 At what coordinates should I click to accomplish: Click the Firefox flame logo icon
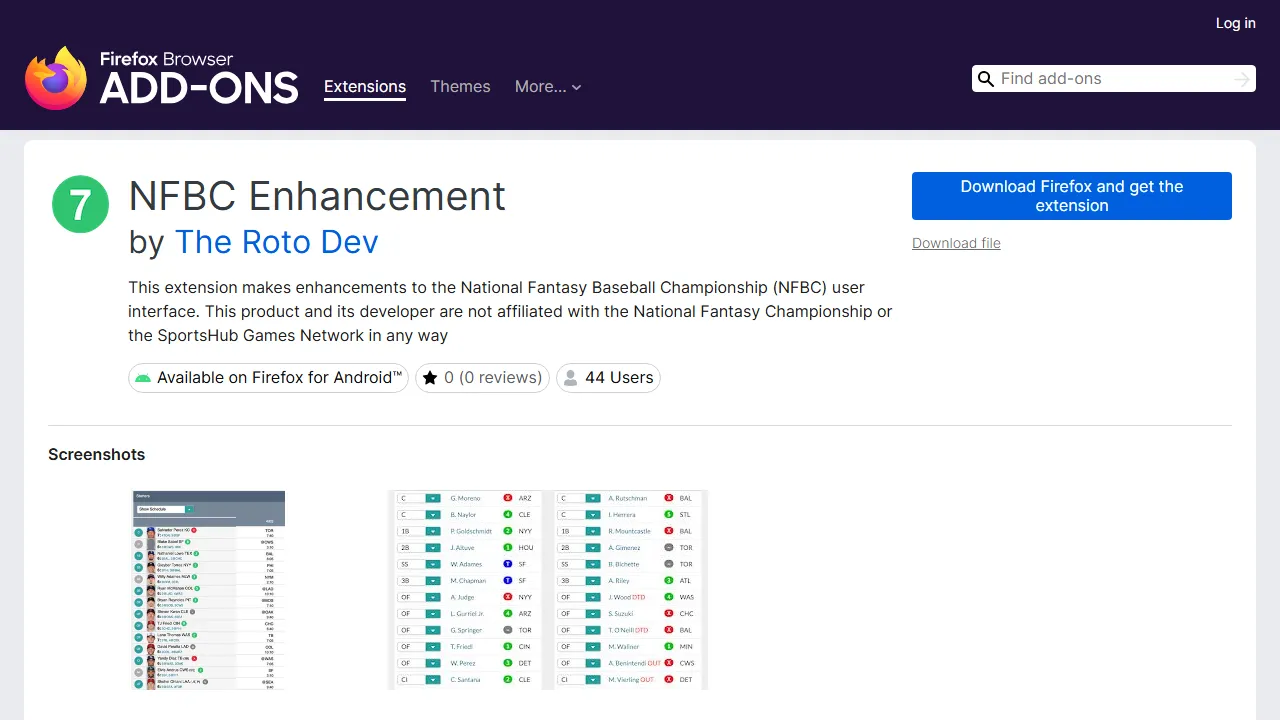click(x=56, y=78)
